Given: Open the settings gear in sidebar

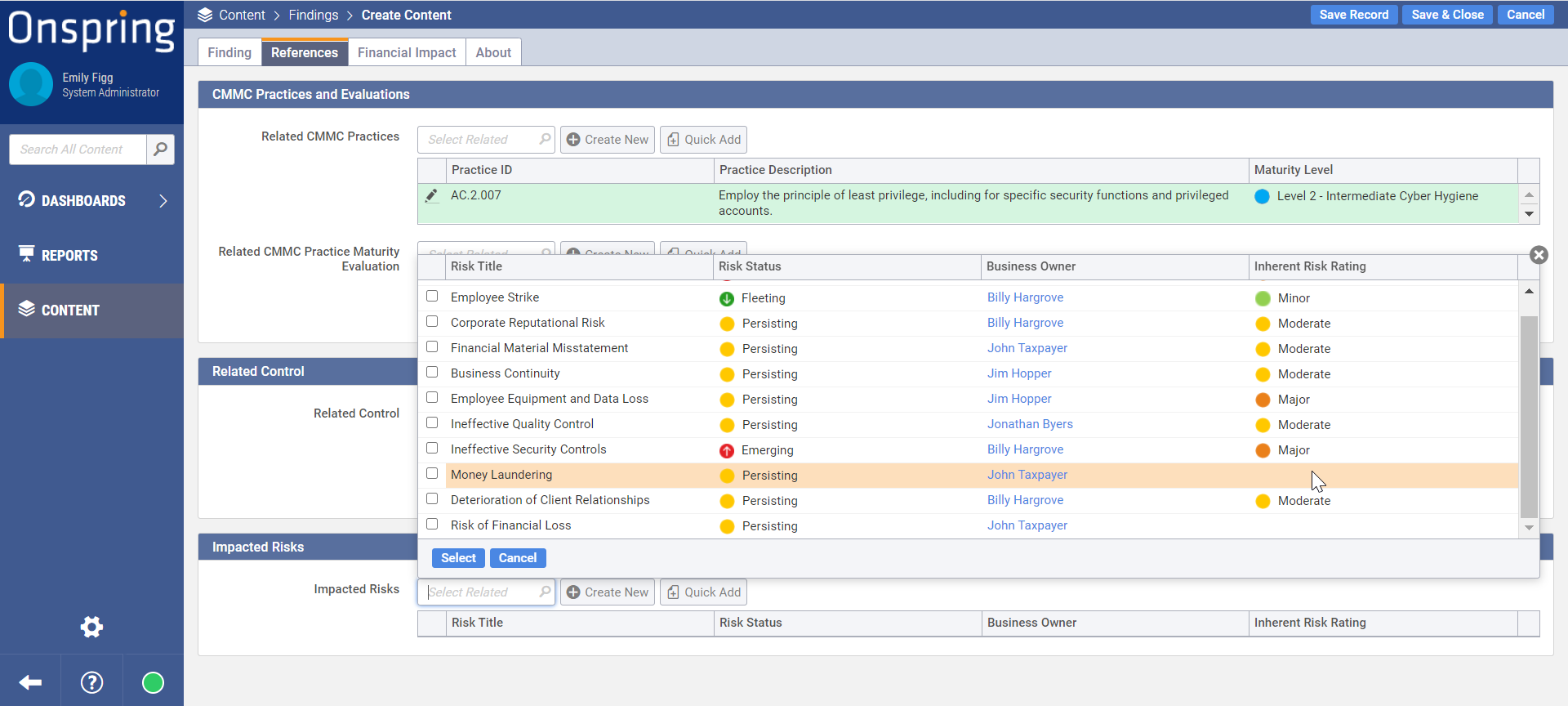Looking at the screenshot, I should (x=91, y=627).
